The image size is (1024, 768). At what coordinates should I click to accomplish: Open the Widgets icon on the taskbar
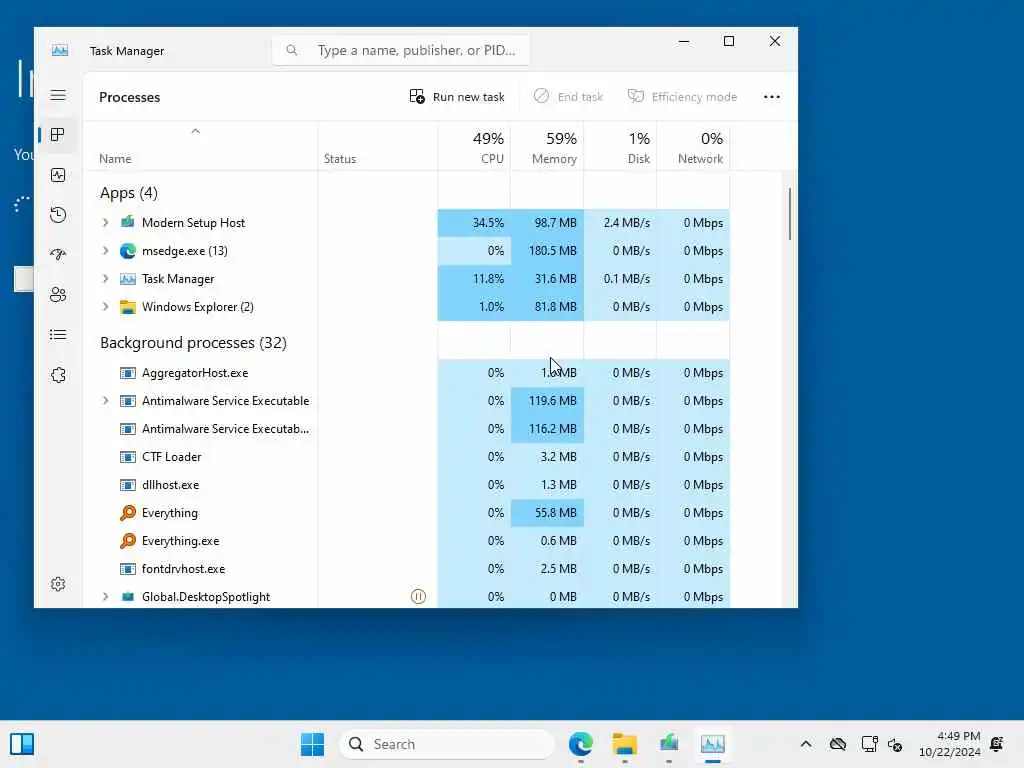pyautogui.click(x=22, y=744)
